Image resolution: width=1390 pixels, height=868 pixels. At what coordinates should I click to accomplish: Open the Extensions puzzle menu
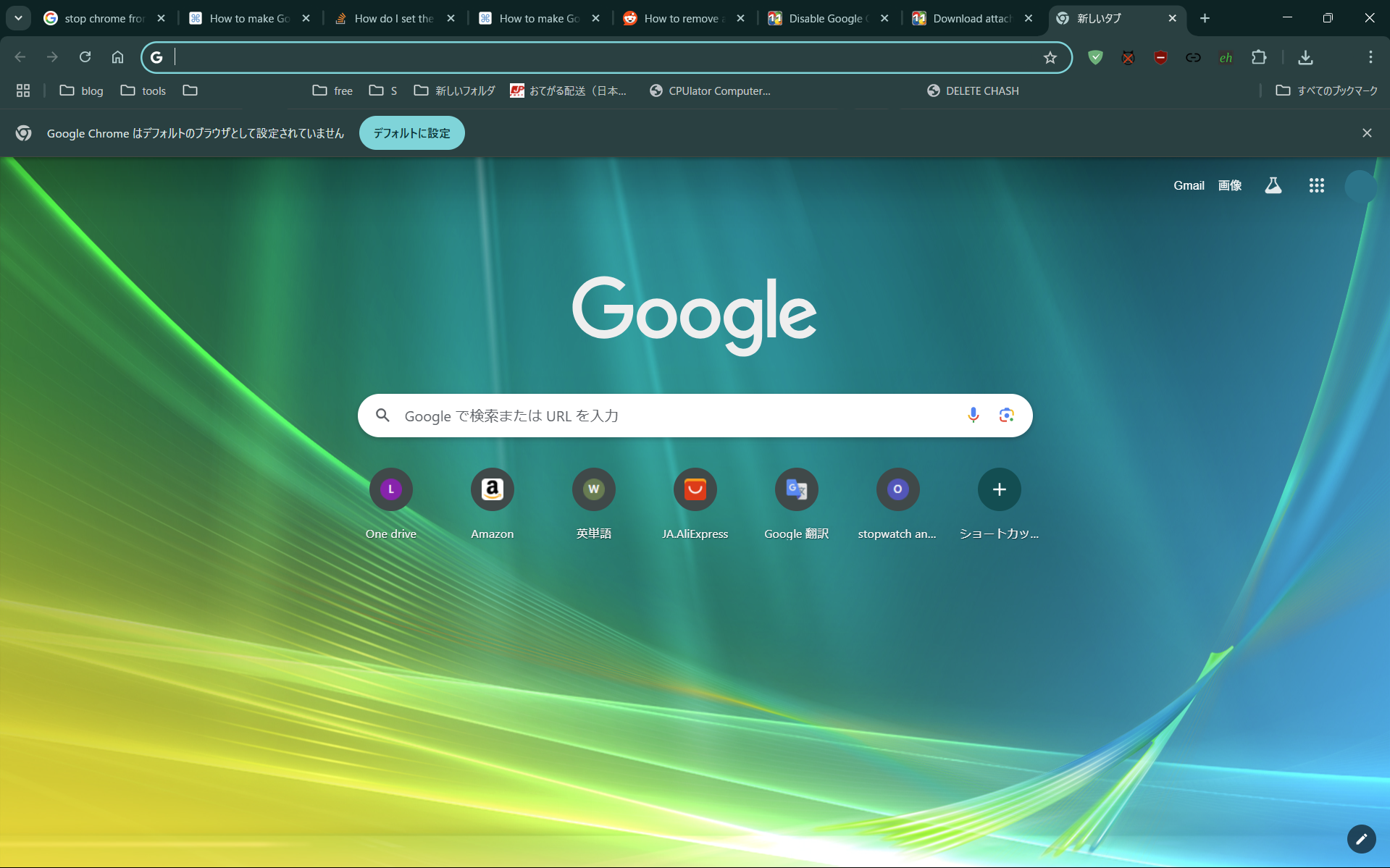point(1259,57)
